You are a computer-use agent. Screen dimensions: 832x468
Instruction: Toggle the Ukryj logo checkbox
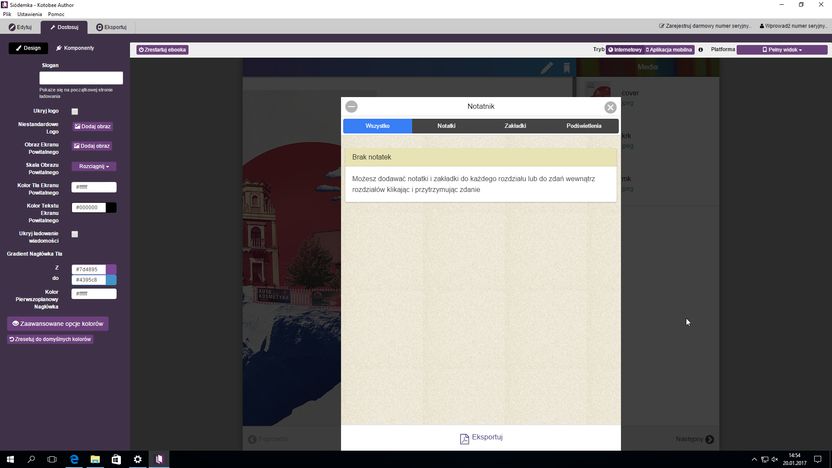point(75,111)
